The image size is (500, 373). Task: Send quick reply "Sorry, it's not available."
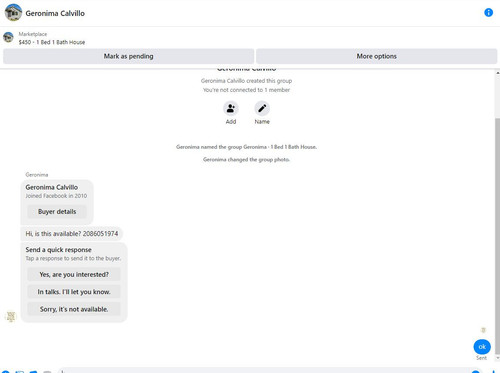(x=74, y=309)
